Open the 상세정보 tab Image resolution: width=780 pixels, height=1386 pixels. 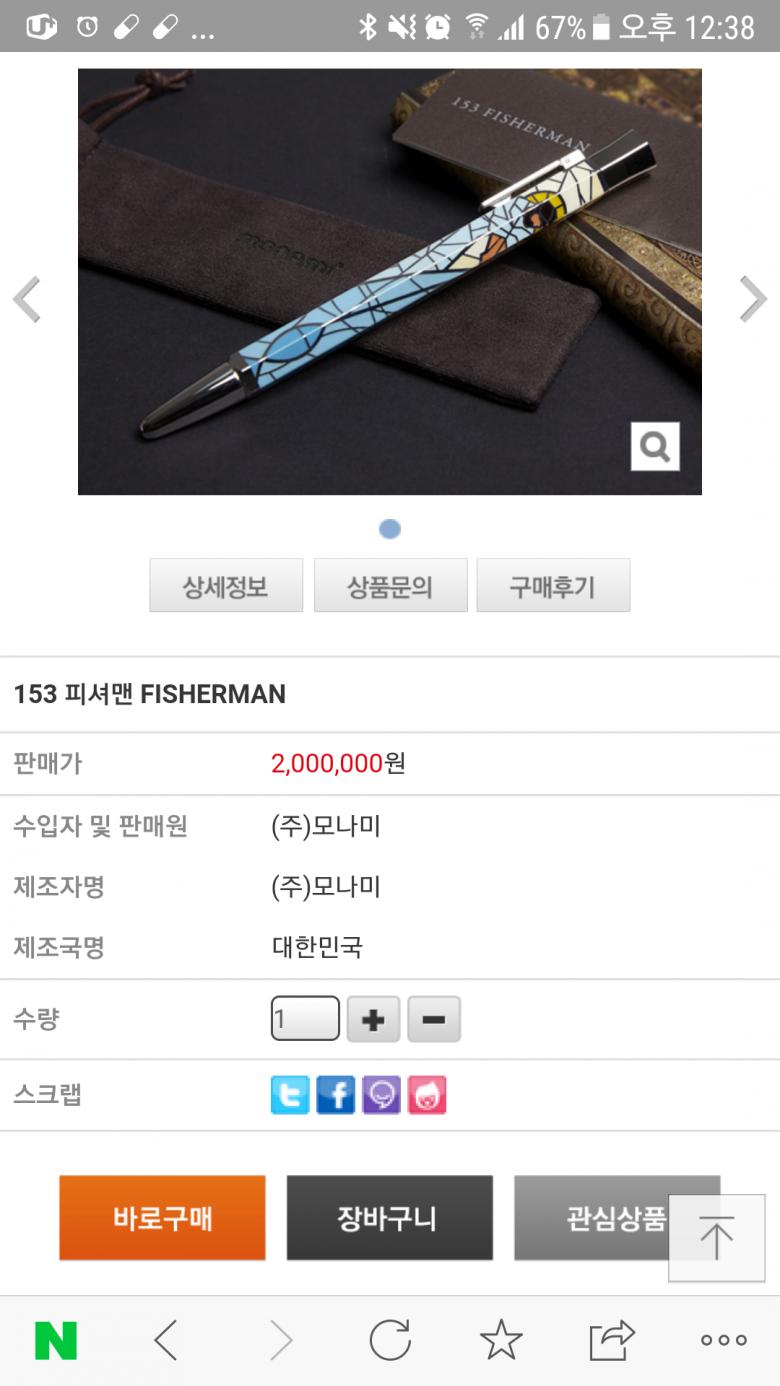click(x=226, y=586)
